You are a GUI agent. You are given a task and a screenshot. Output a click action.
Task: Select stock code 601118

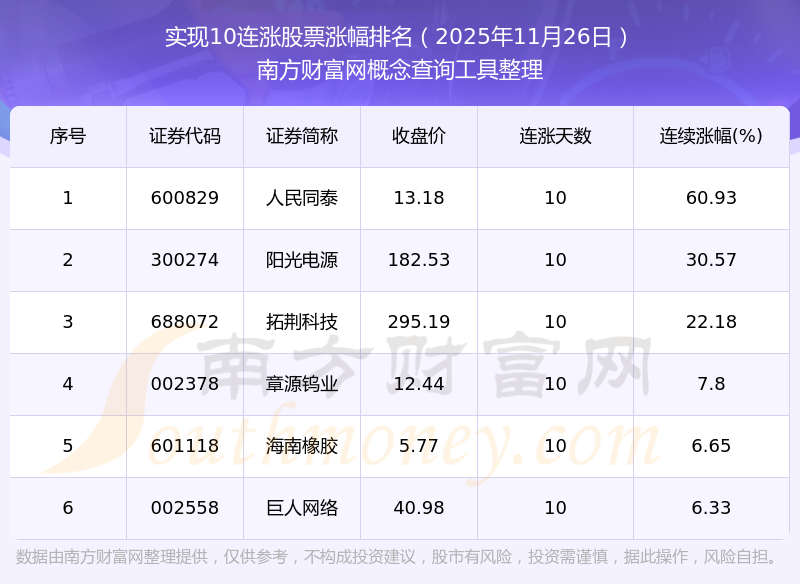(185, 446)
